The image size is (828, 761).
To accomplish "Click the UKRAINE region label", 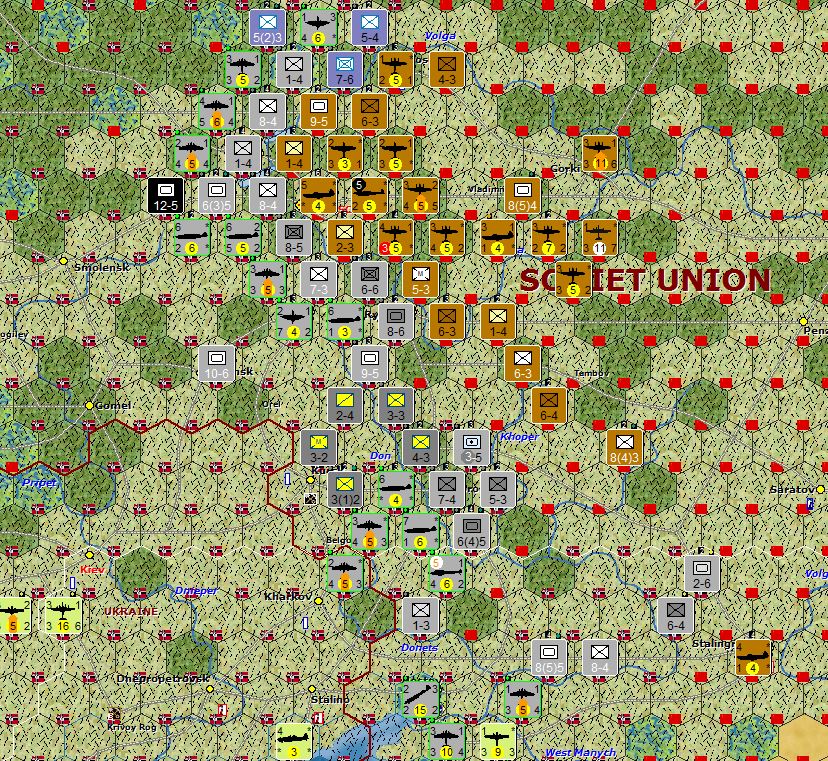I will pos(131,612).
